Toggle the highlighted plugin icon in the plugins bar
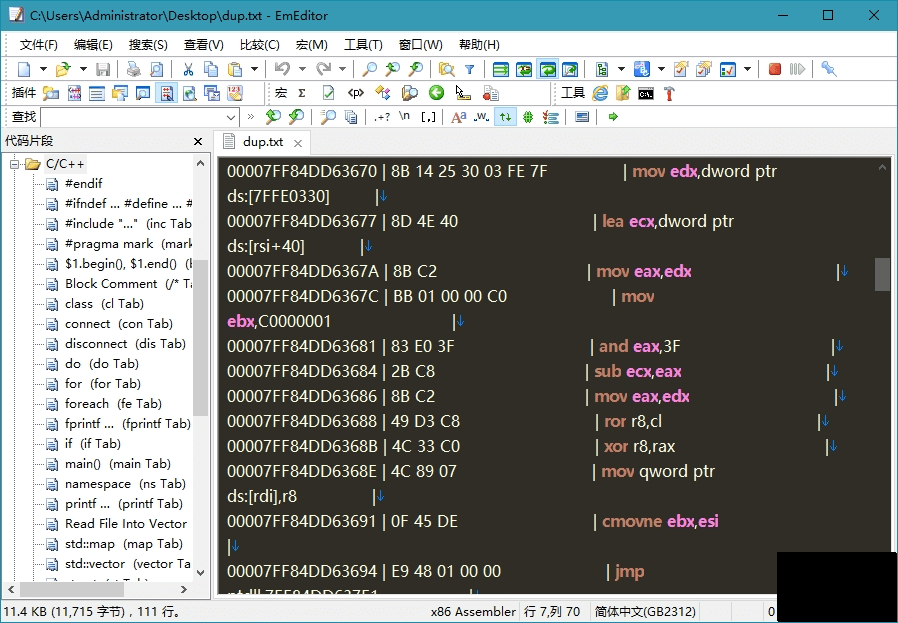 click(166, 93)
